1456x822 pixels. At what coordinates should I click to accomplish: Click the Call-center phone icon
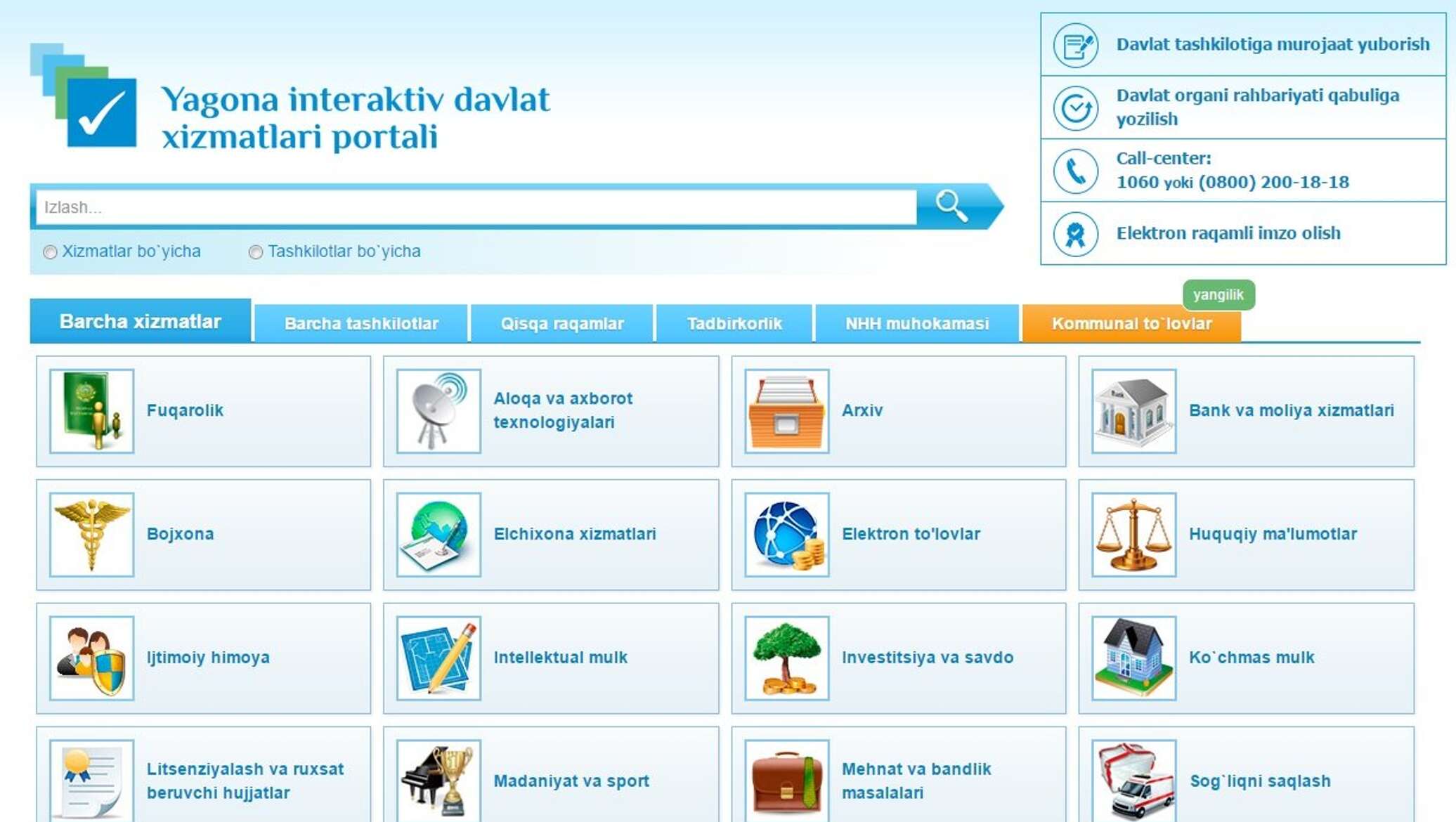click(1075, 171)
